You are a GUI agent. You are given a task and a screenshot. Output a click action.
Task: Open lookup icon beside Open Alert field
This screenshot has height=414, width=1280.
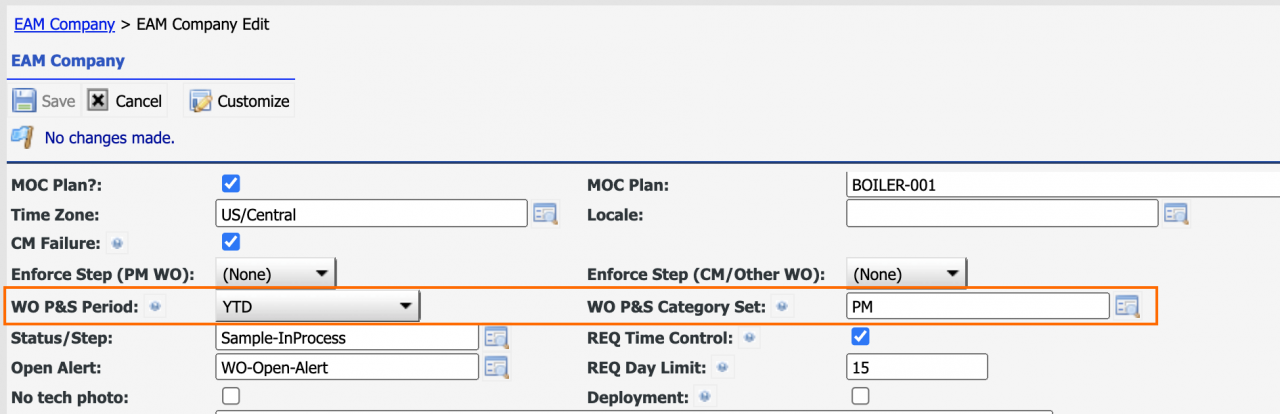coord(496,367)
